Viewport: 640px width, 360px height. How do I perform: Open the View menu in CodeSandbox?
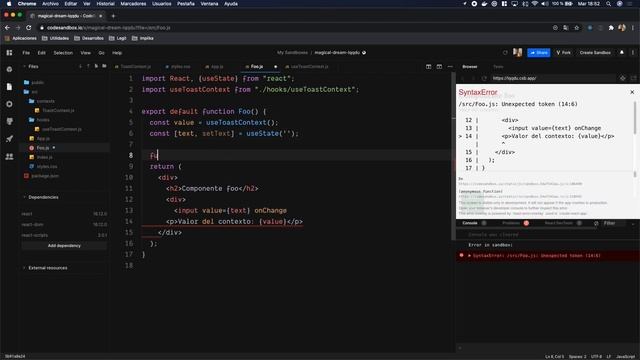85,53
